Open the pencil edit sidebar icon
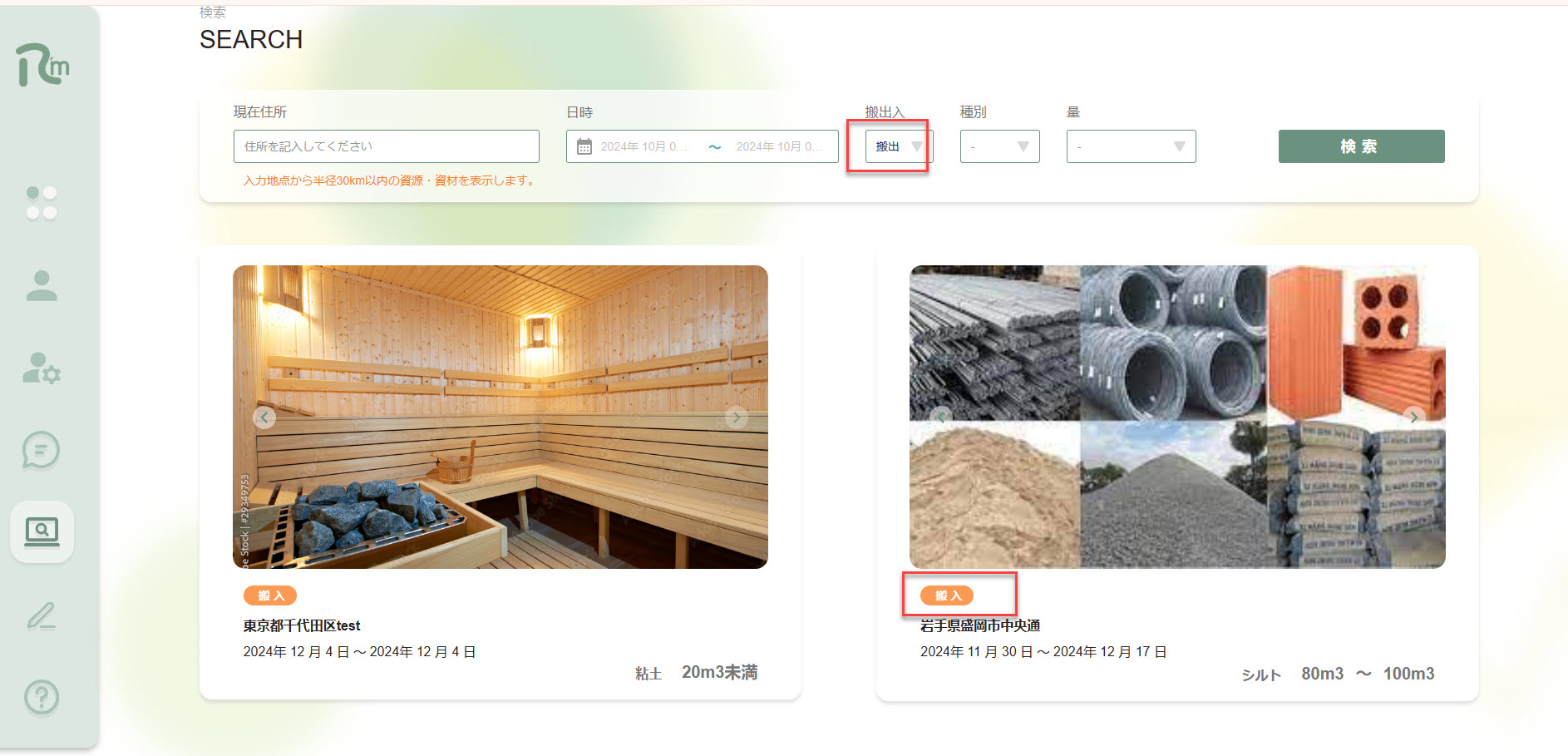Viewport: 1568px width, 756px height. (x=42, y=615)
